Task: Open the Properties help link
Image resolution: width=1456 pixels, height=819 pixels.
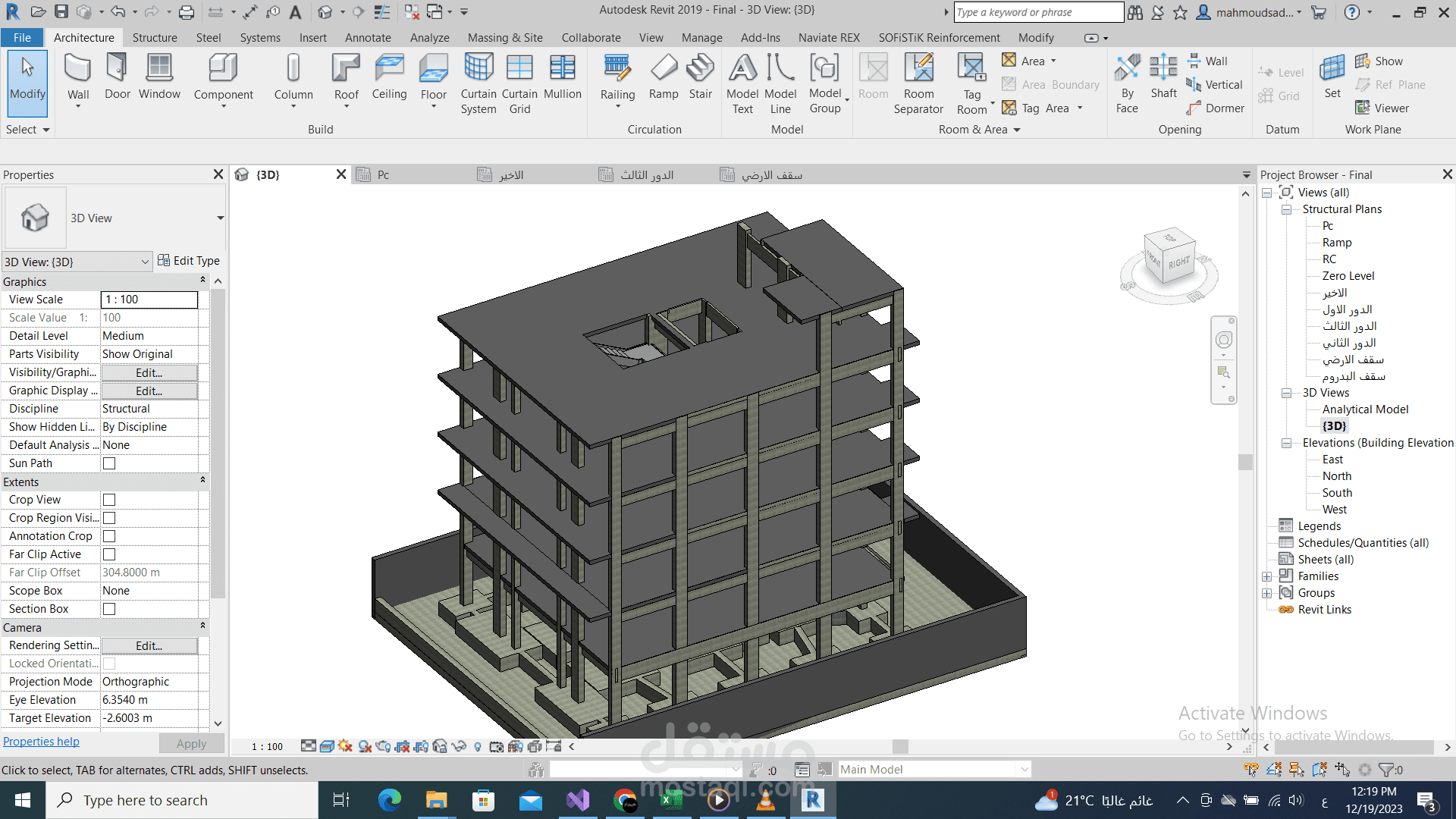Action: coord(41,742)
